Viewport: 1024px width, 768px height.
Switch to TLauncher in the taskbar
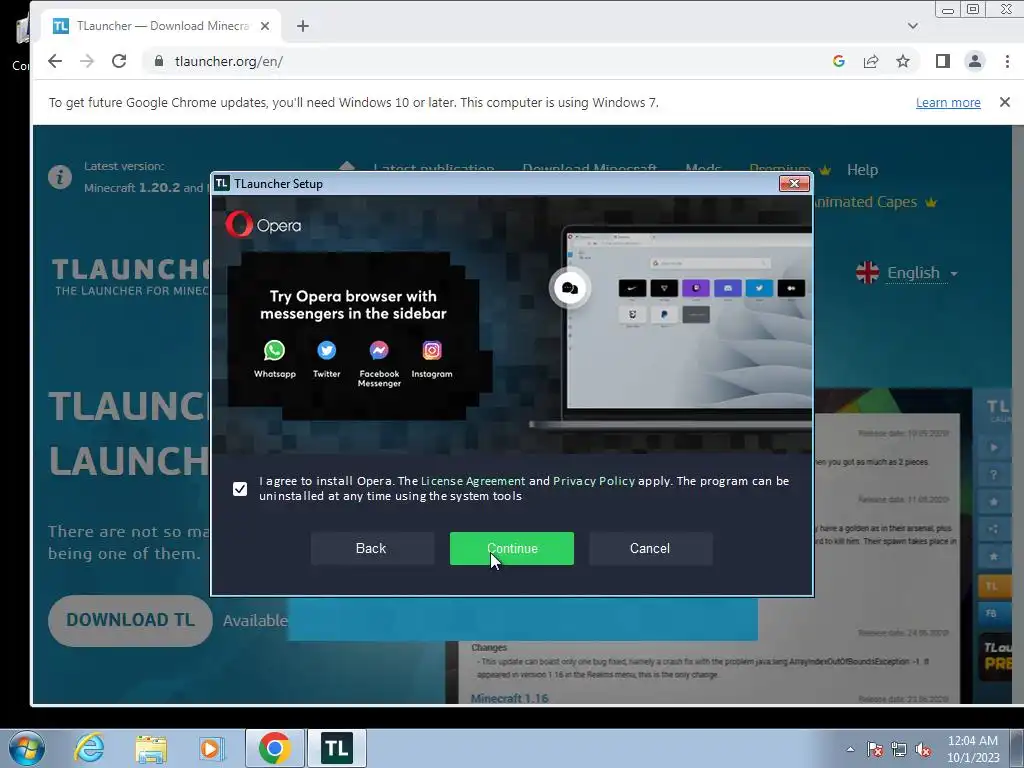pos(336,748)
